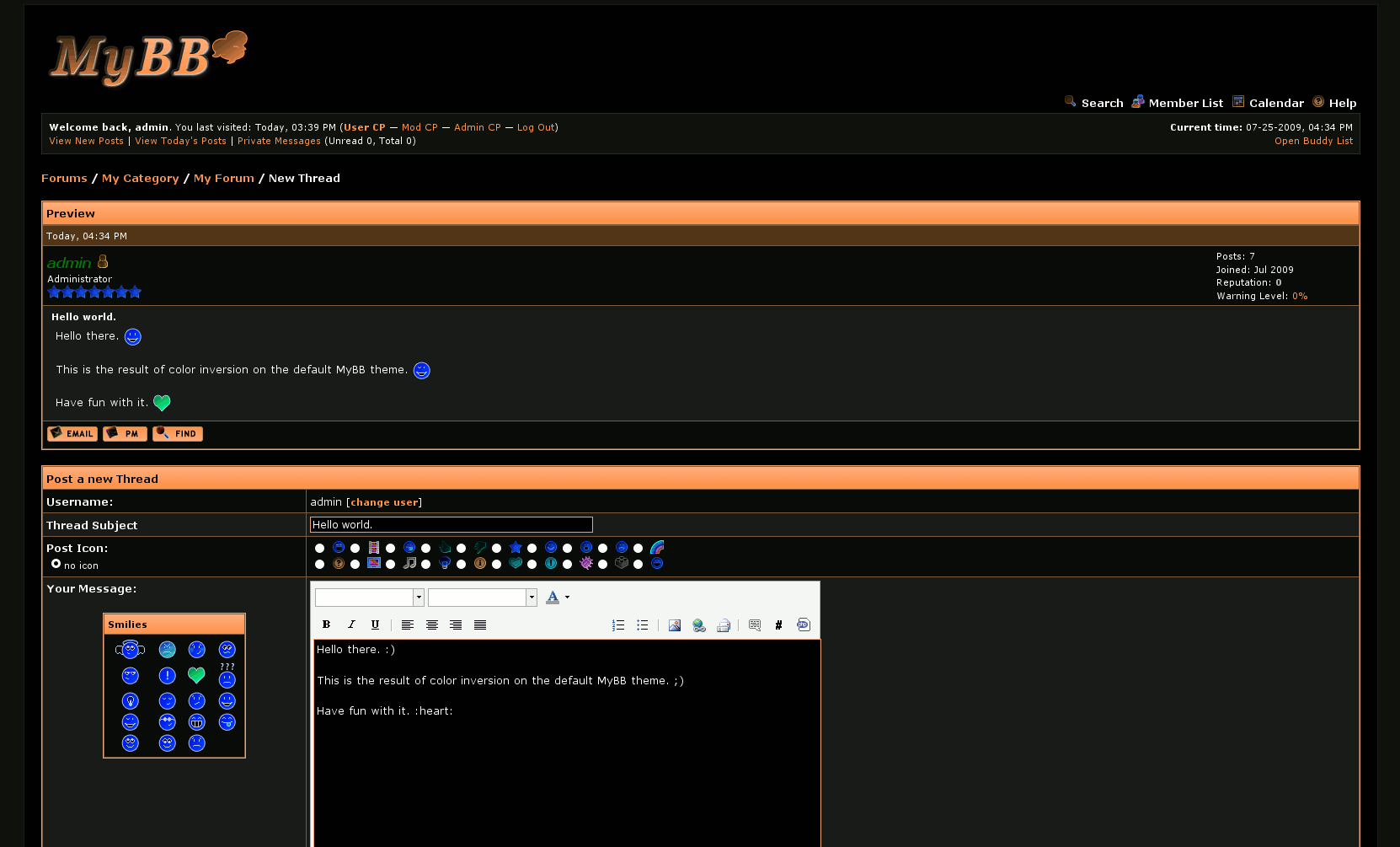Choose the radio button beside the question mark icon

[320, 565]
